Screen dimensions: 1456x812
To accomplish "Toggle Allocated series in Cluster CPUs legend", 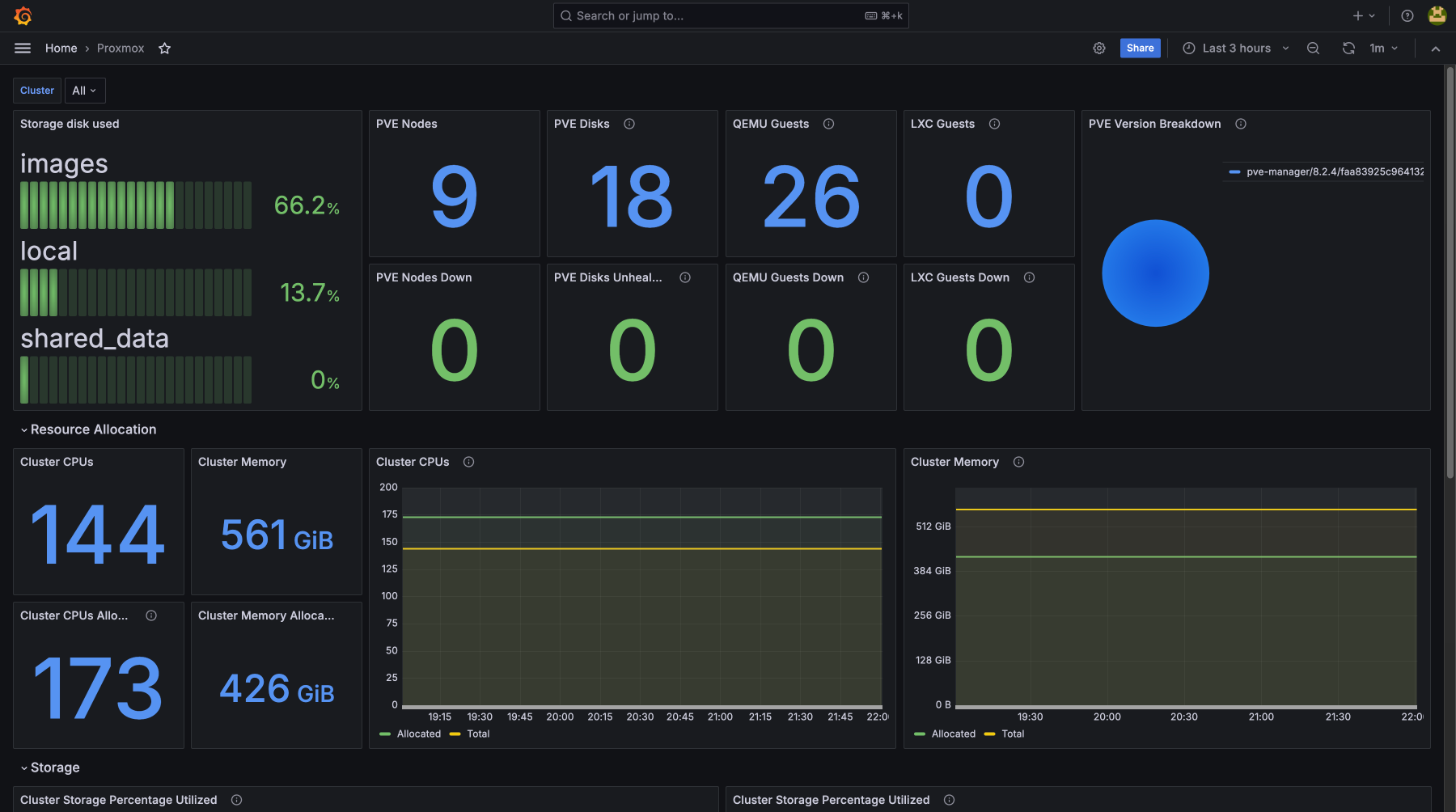I will pos(418,734).
